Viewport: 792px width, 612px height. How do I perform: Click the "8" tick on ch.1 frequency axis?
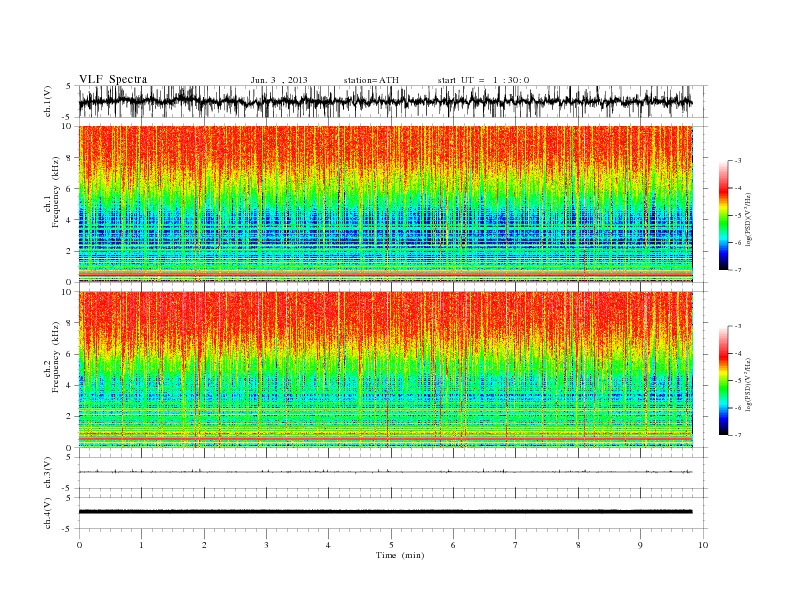[x=69, y=158]
